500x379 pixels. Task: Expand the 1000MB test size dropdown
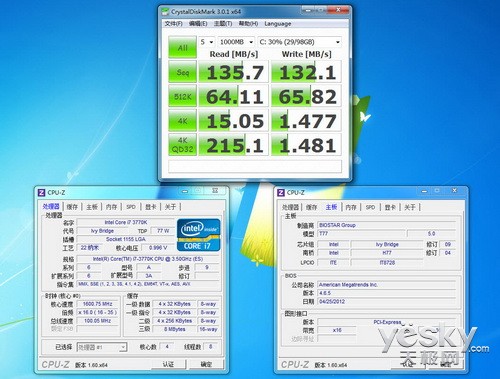click(x=236, y=42)
